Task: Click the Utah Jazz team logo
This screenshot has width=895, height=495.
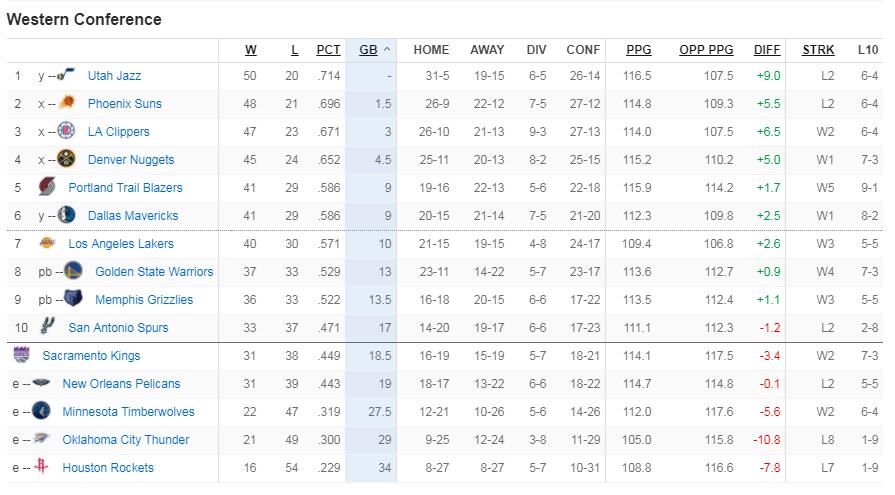Action: (x=66, y=75)
